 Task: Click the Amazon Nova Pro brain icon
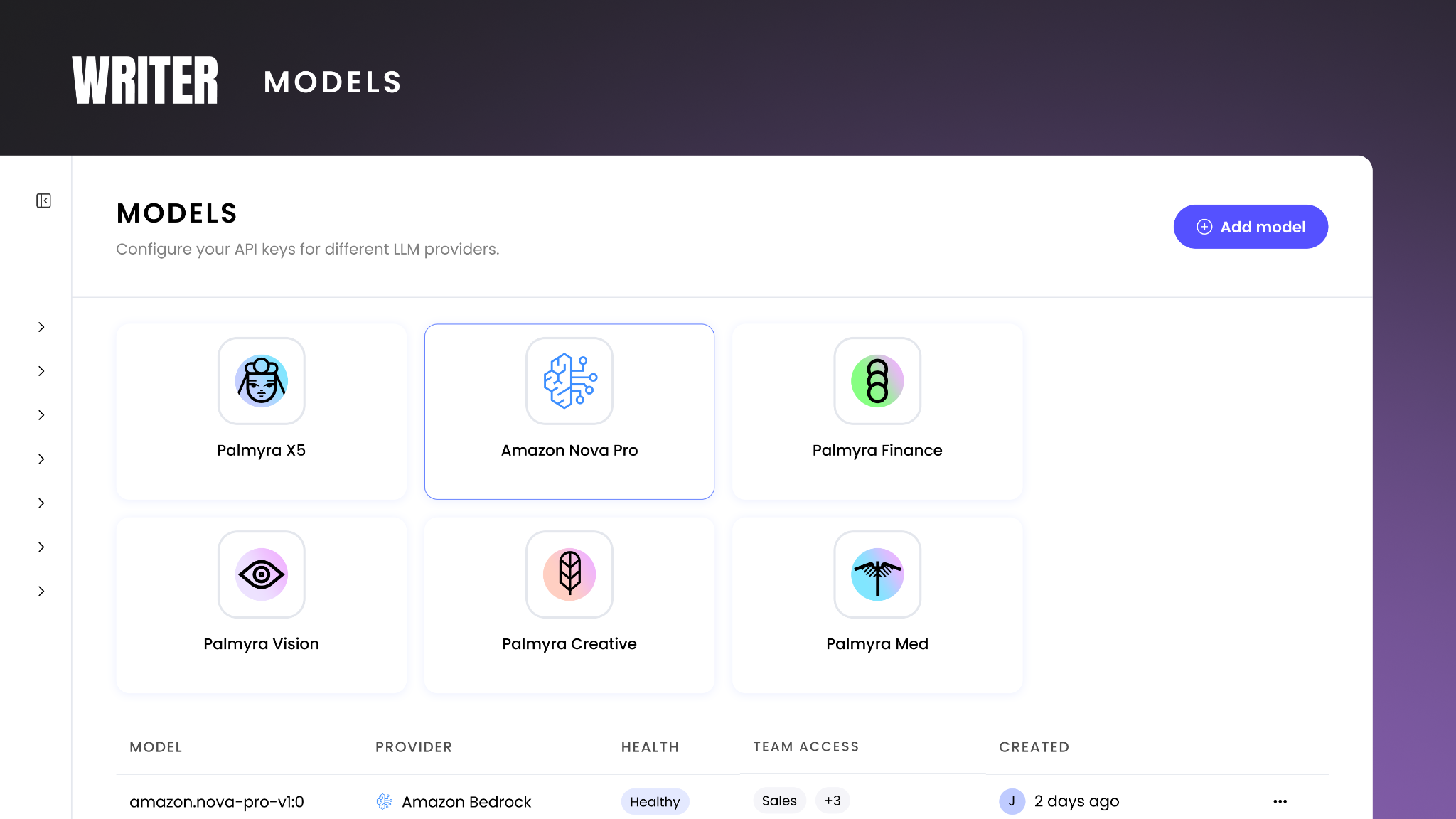coord(569,381)
